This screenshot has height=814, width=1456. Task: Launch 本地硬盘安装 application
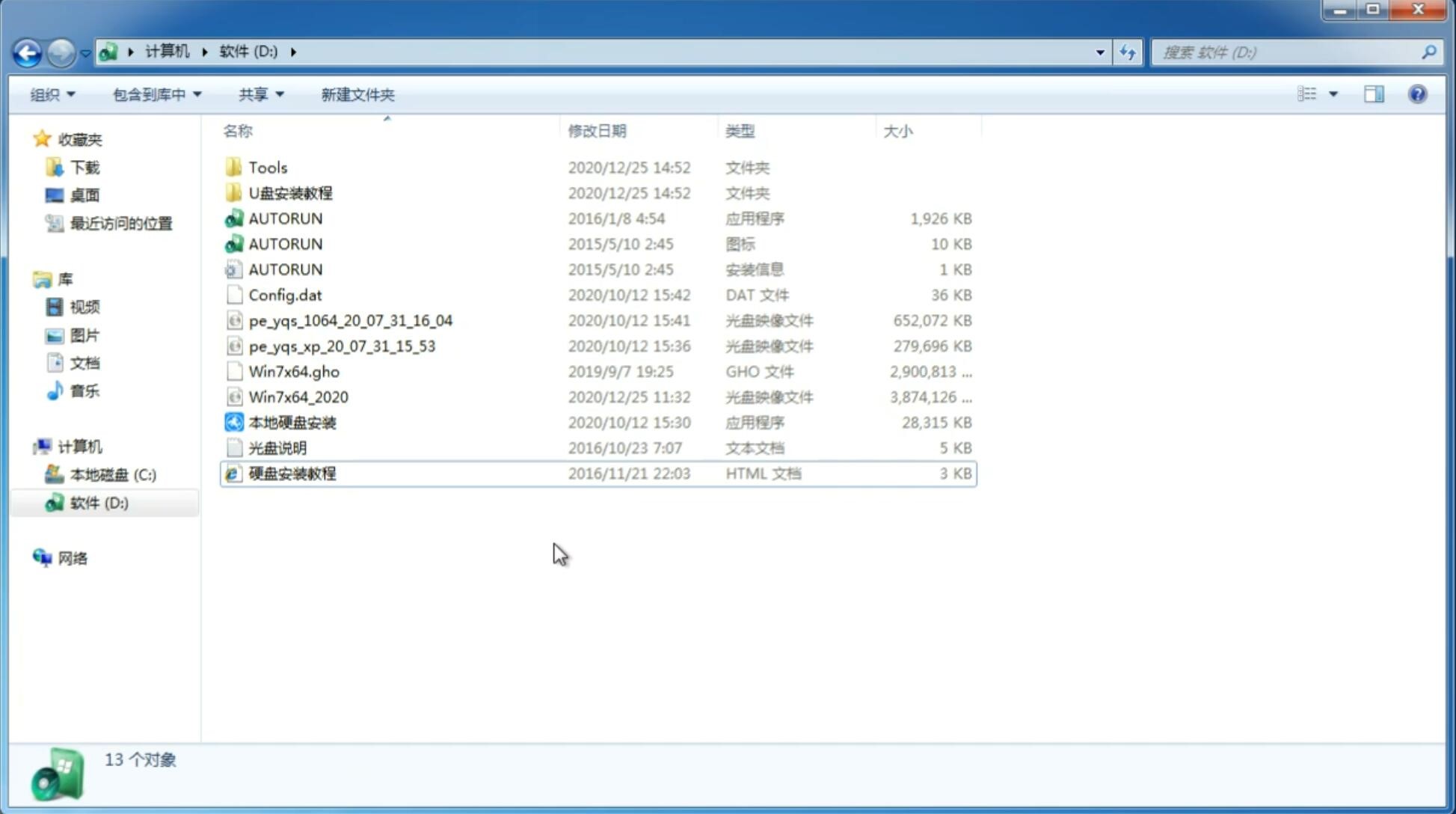point(292,421)
